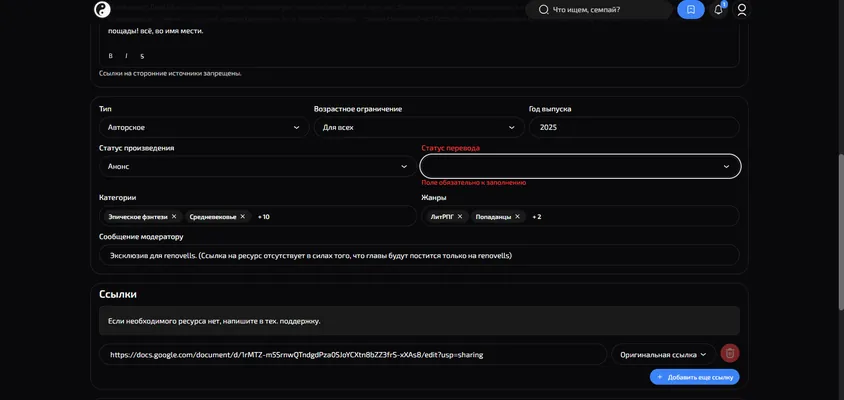Image resolution: width=844 pixels, height=400 pixels.
Task: Click the Добавить еще ссылку button
Action: pyautogui.click(x=694, y=377)
